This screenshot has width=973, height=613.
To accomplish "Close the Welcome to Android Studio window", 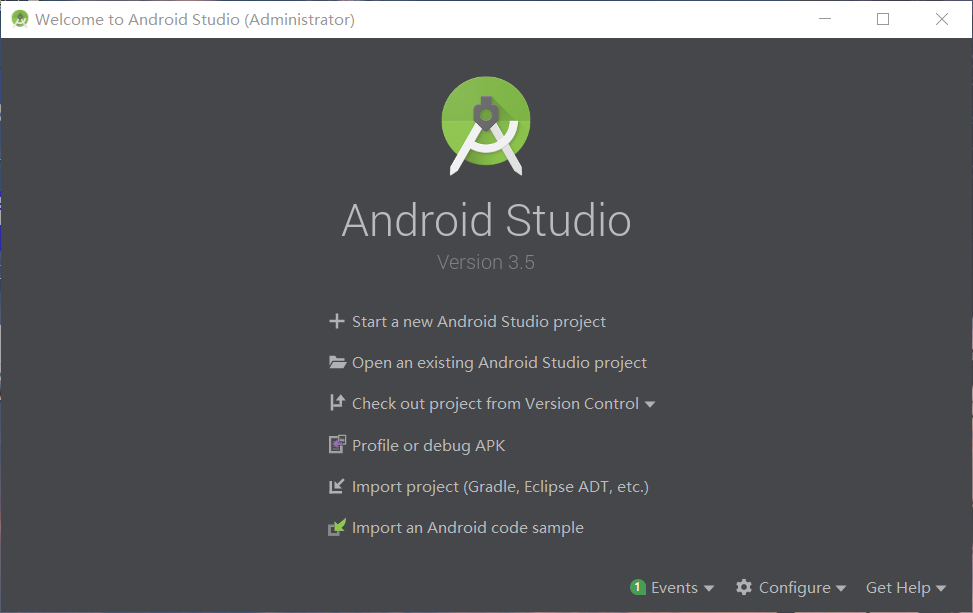I will [941, 19].
